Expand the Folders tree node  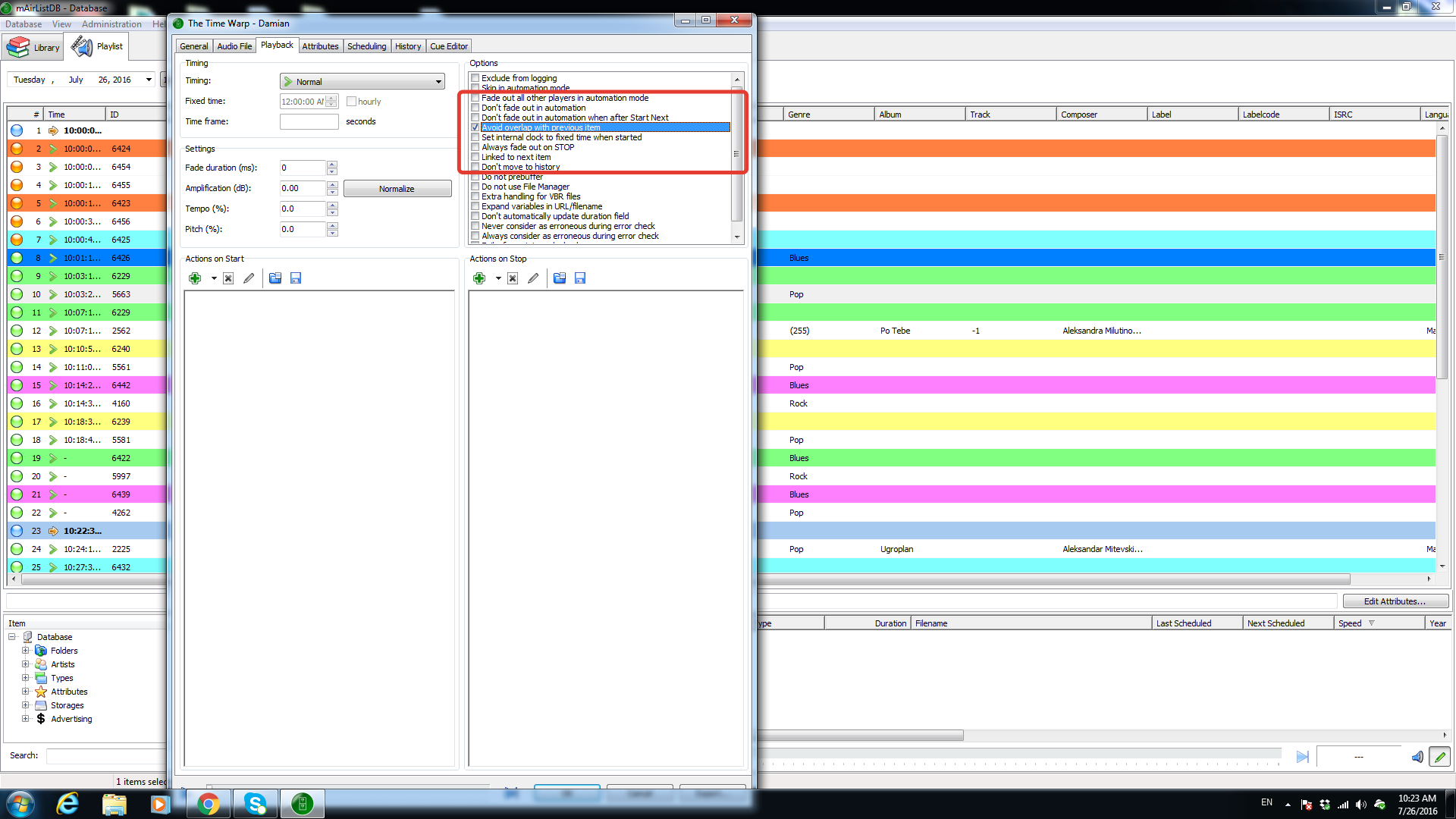point(25,651)
